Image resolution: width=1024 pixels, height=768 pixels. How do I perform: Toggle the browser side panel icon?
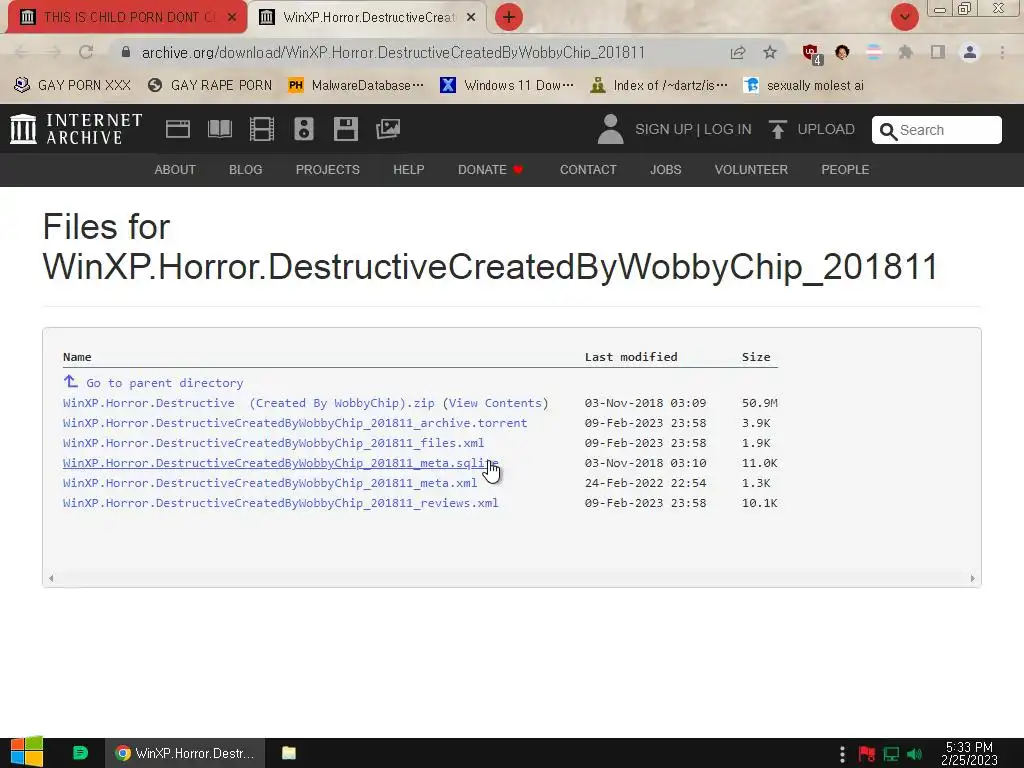(938, 52)
